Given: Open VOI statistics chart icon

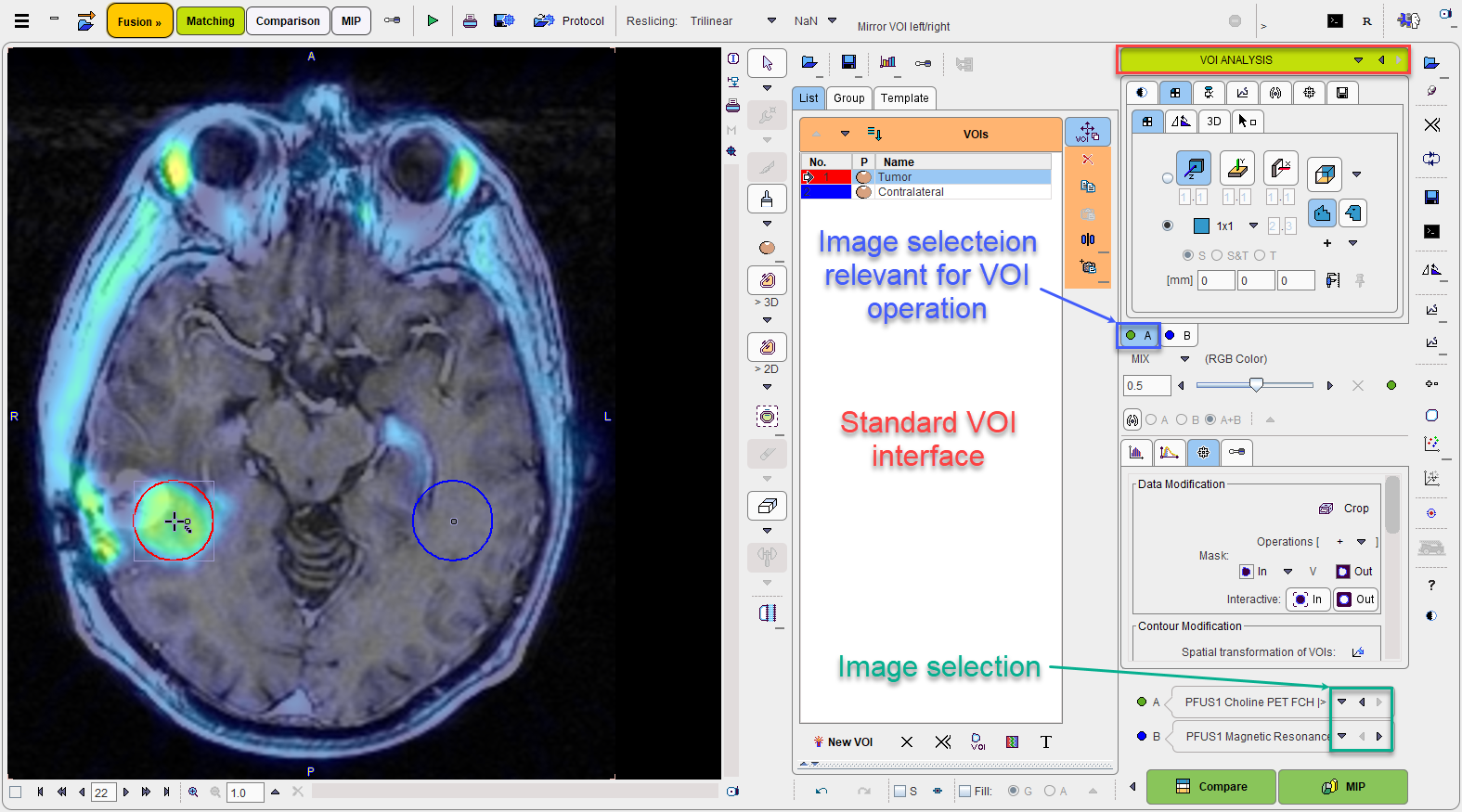Looking at the screenshot, I should (x=887, y=62).
